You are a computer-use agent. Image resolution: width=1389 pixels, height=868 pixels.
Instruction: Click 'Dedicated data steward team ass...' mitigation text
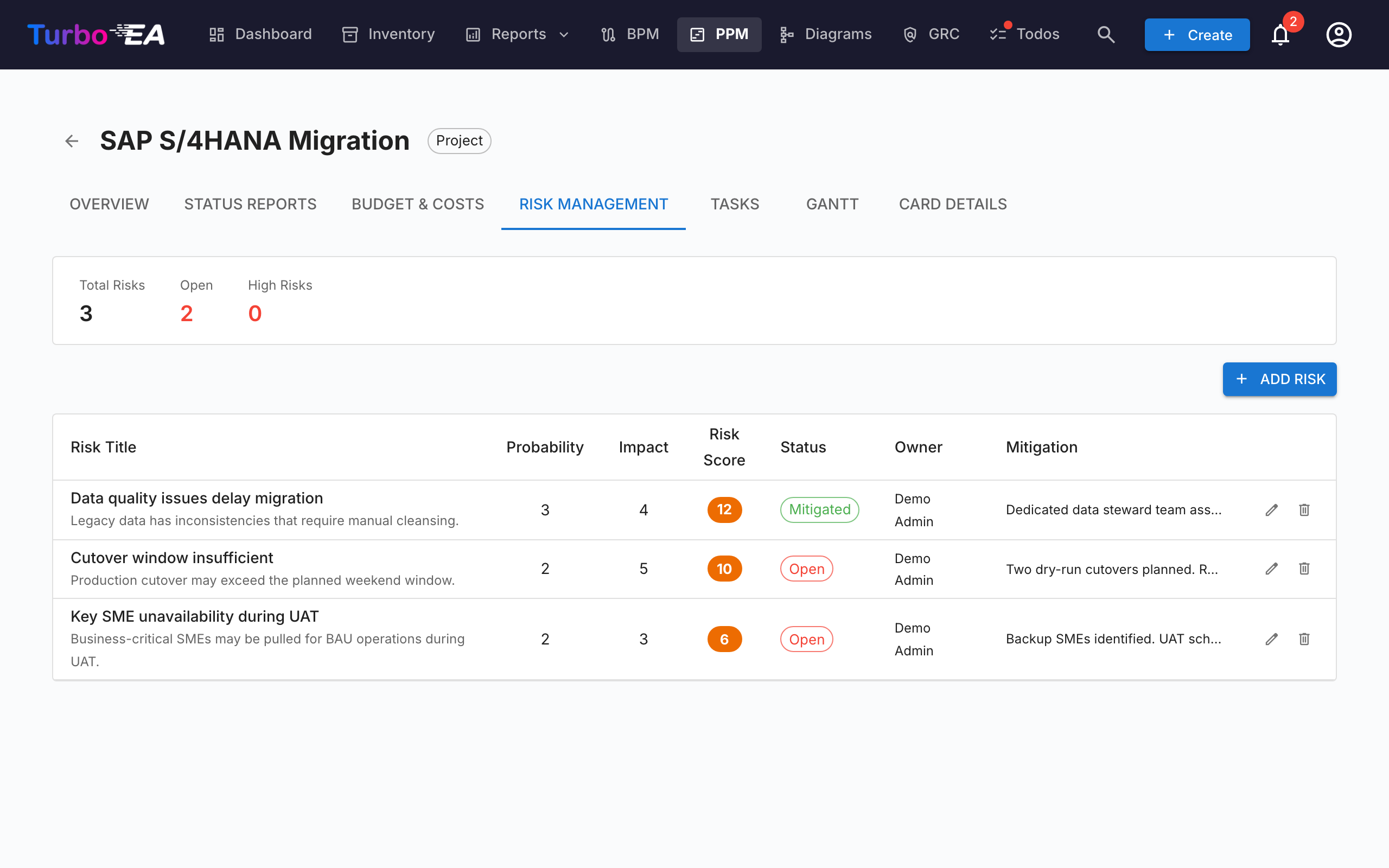pos(1113,510)
